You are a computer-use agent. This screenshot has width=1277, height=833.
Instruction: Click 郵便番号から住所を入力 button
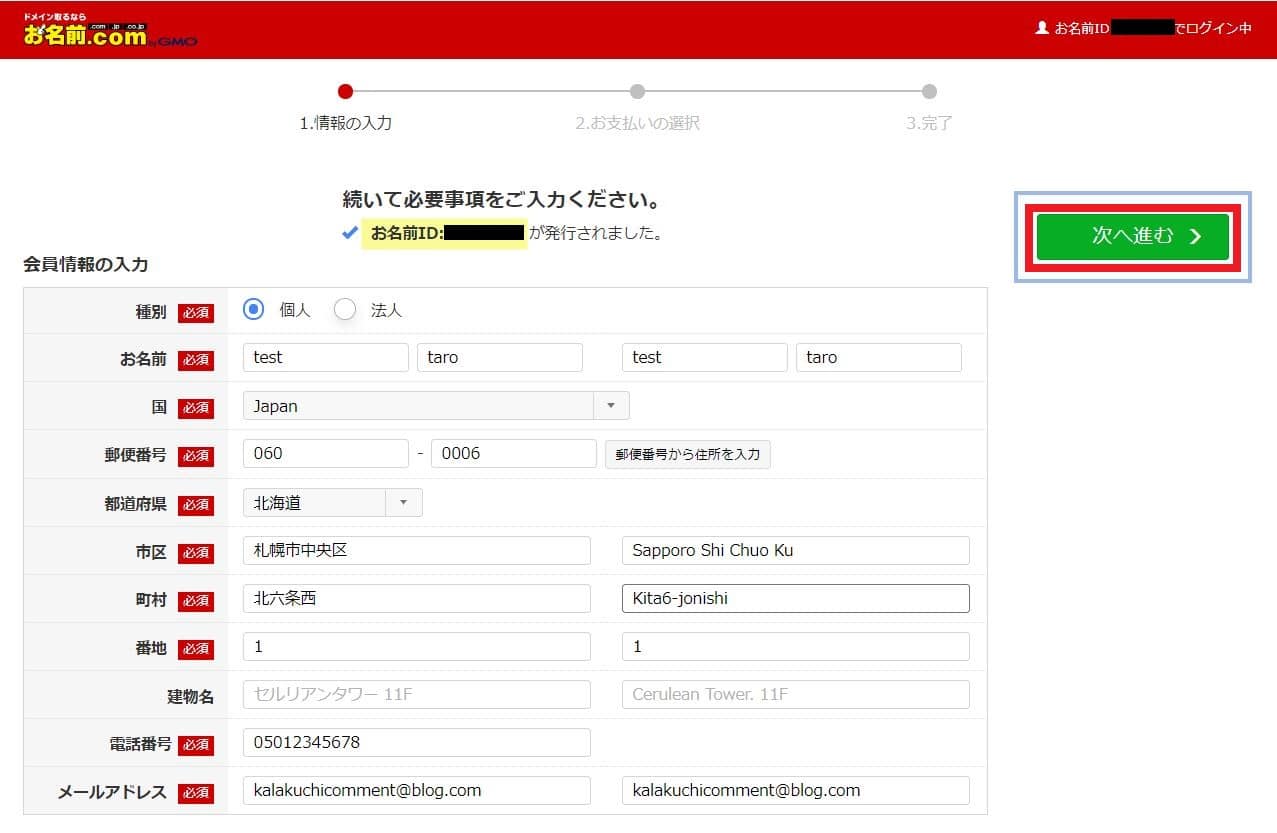tap(687, 454)
